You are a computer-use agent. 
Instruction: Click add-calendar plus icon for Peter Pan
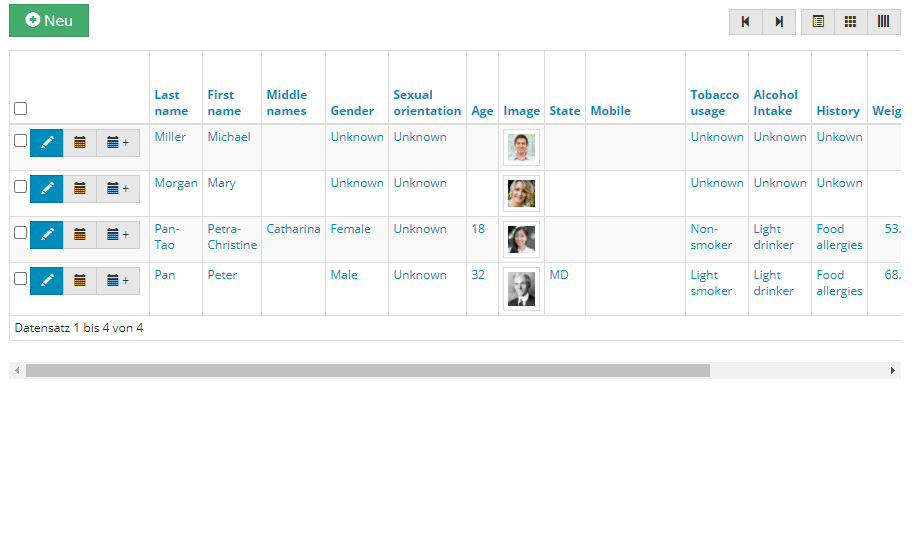118,281
